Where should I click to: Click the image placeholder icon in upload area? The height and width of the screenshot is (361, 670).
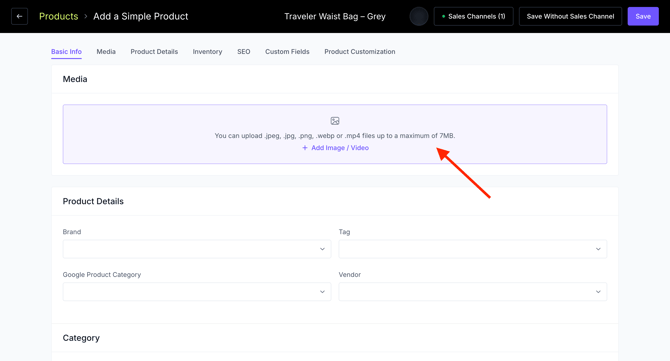click(335, 121)
